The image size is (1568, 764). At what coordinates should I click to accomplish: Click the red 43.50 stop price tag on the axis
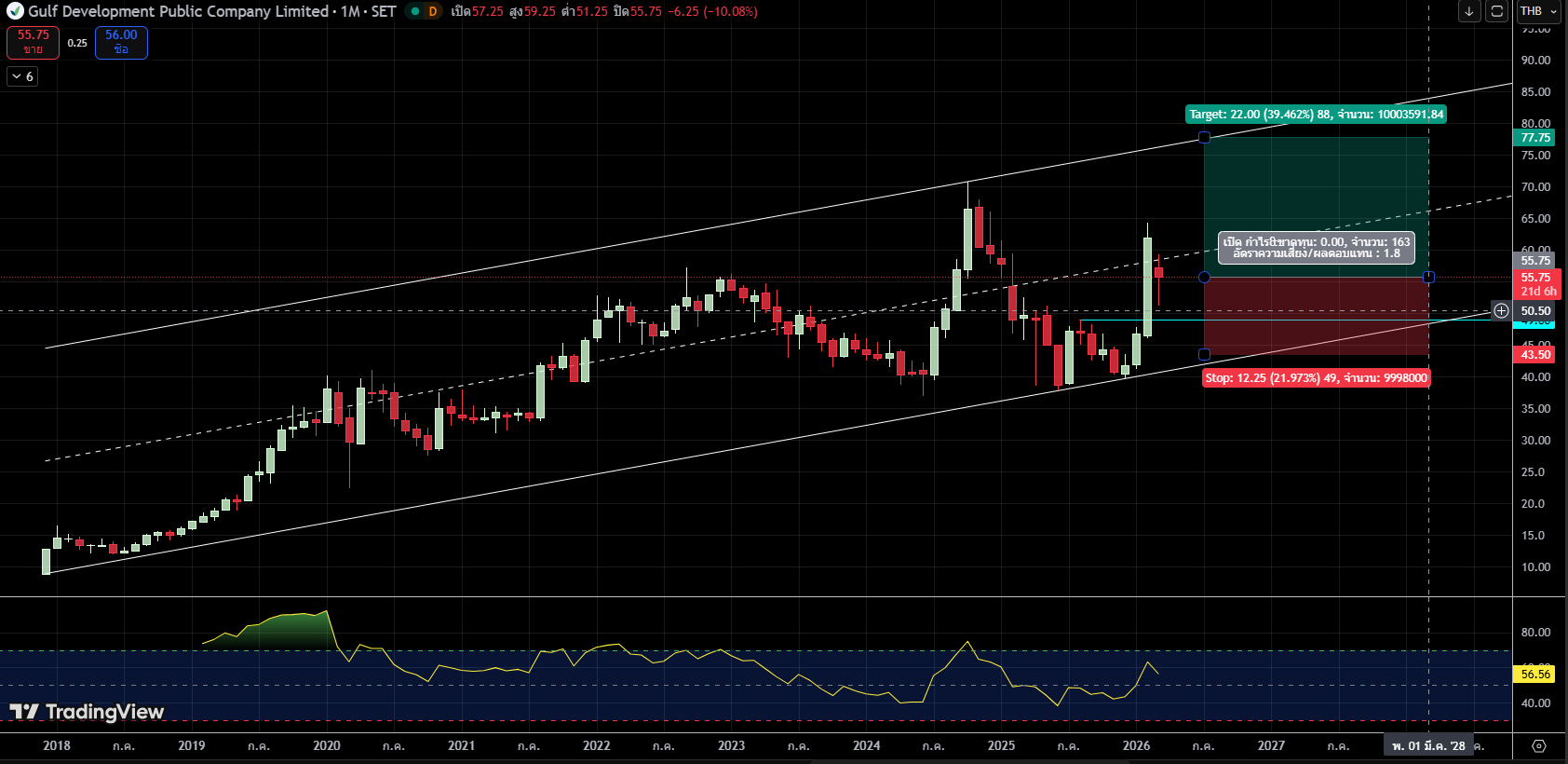click(1535, 355)
